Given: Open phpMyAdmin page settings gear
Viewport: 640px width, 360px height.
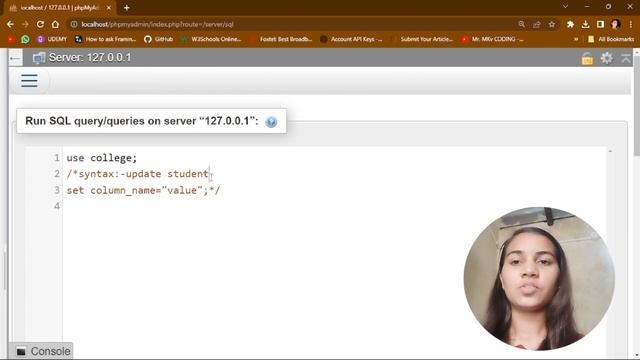Looking at the screenshot, I should (607, 58).
